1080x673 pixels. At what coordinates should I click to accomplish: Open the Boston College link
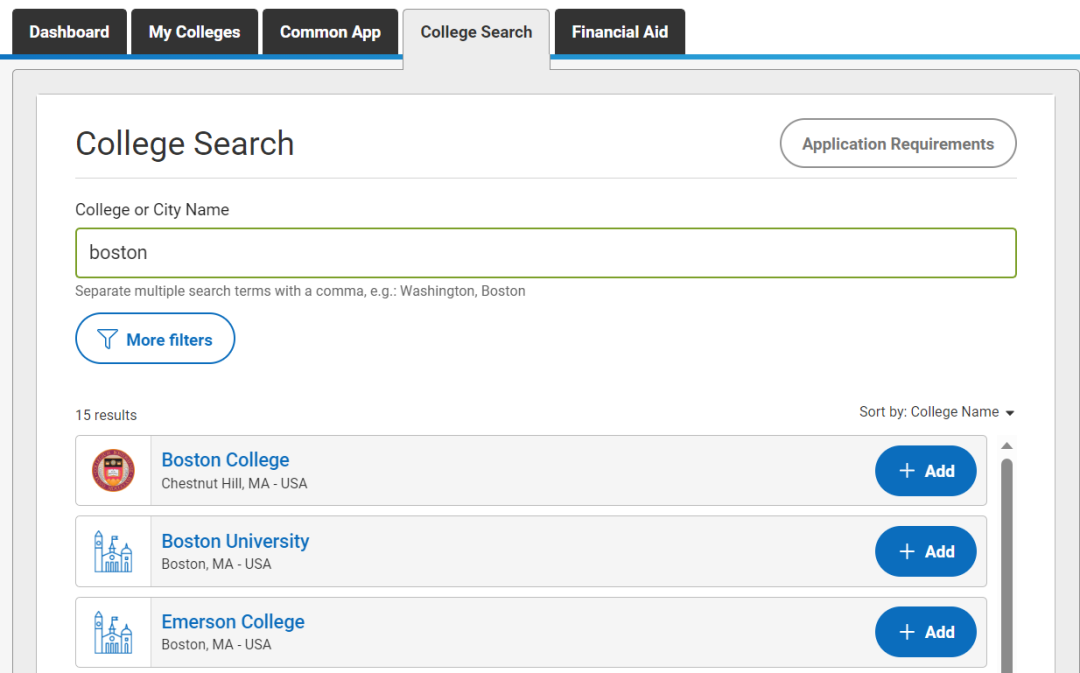[225, 460]
